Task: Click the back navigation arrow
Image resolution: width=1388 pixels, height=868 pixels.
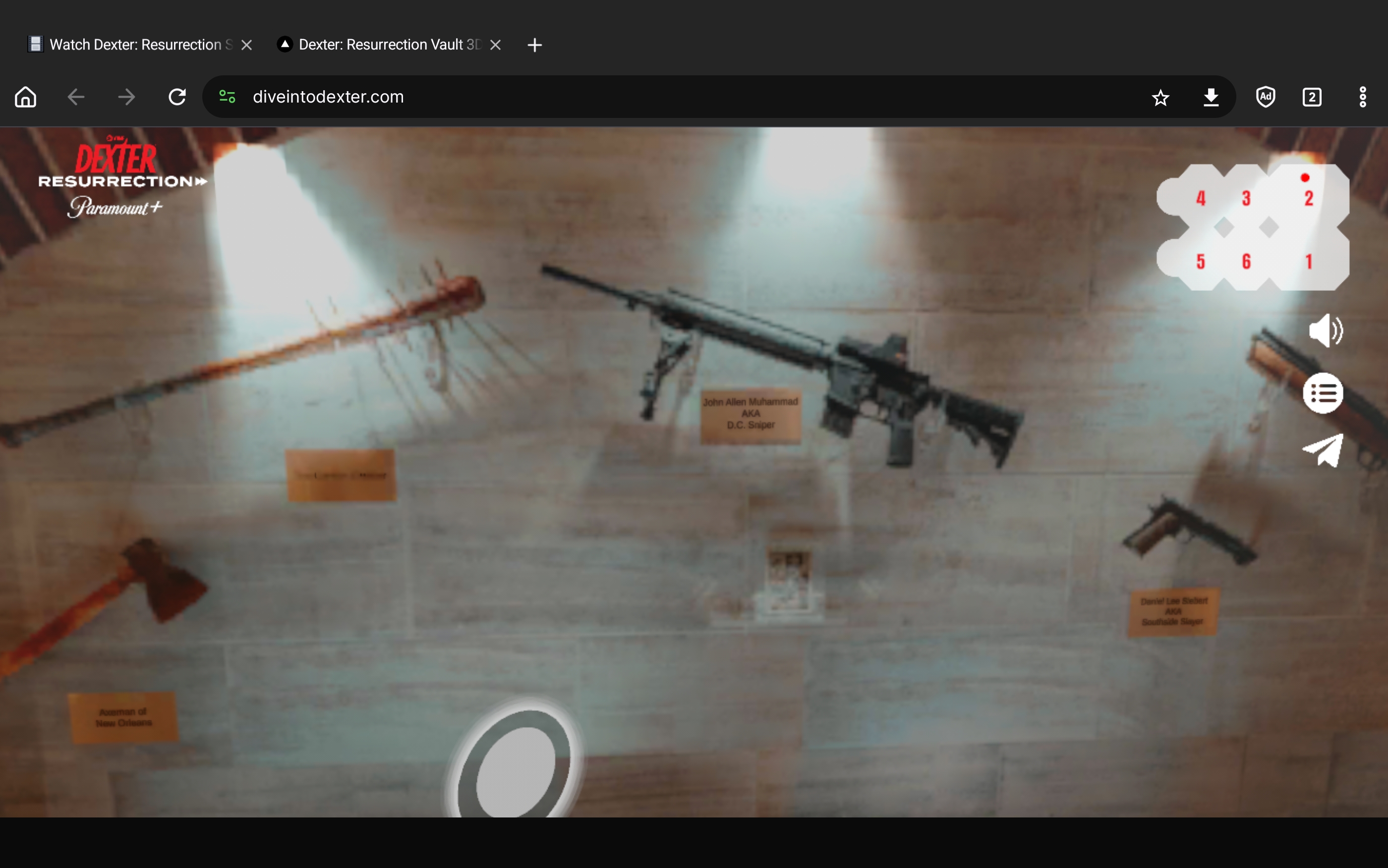Action: point(76,97)
